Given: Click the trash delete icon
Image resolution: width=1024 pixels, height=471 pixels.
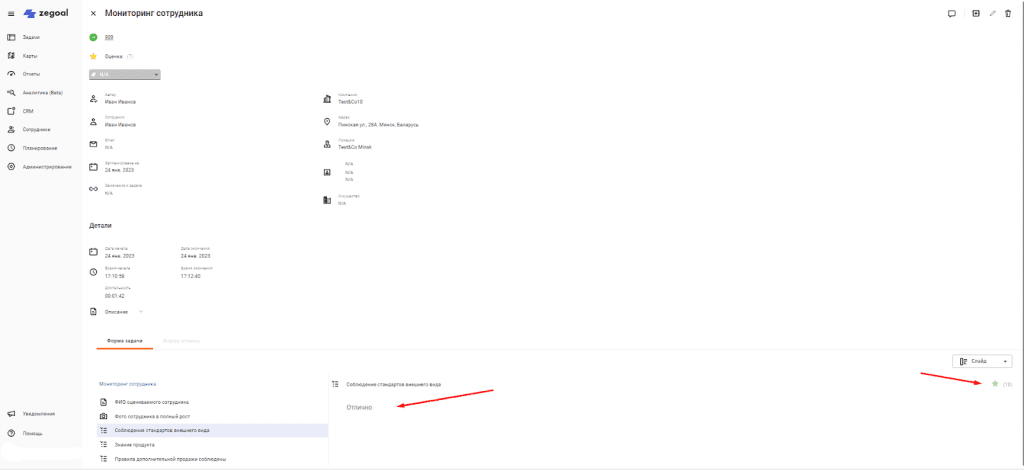Looking at the screenshot, I should 1008,13.
